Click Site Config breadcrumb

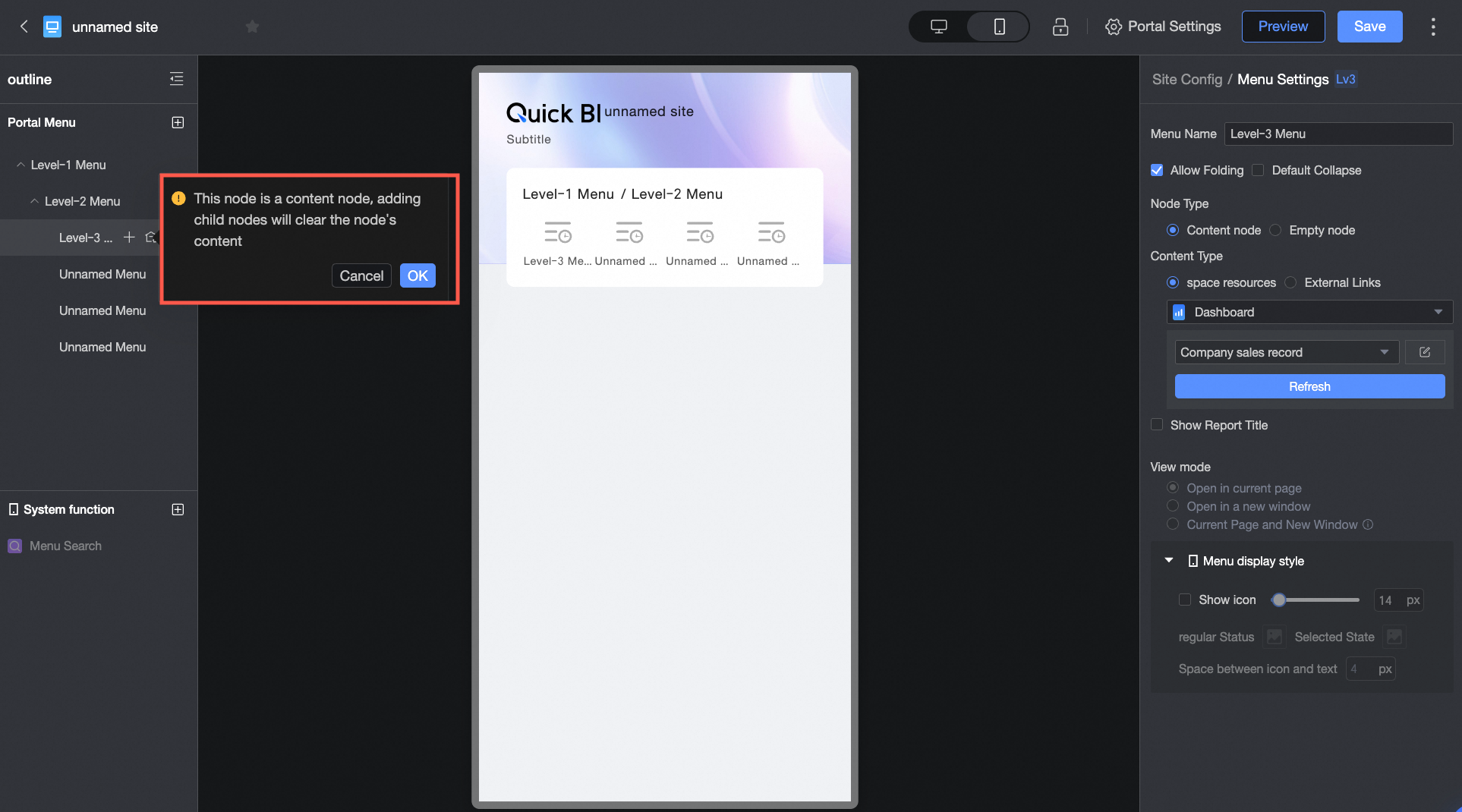point(1187,79)
